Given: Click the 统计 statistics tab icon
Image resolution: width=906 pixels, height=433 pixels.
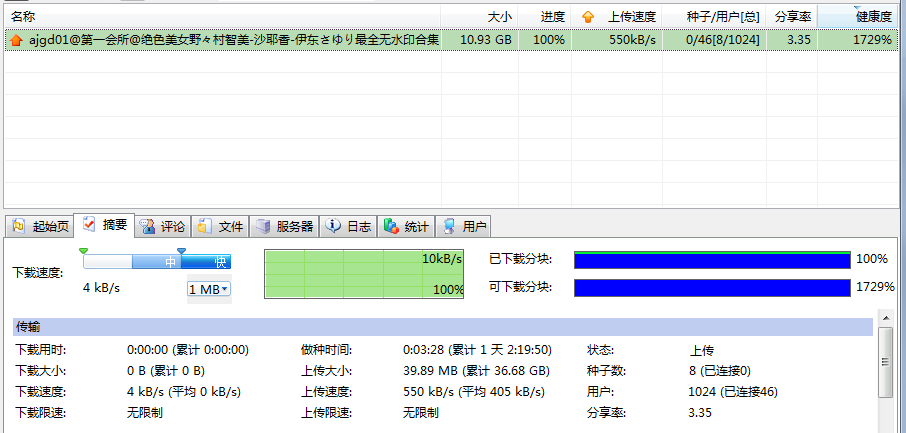Looking at the screenshot, I should [x=391, y=226].
